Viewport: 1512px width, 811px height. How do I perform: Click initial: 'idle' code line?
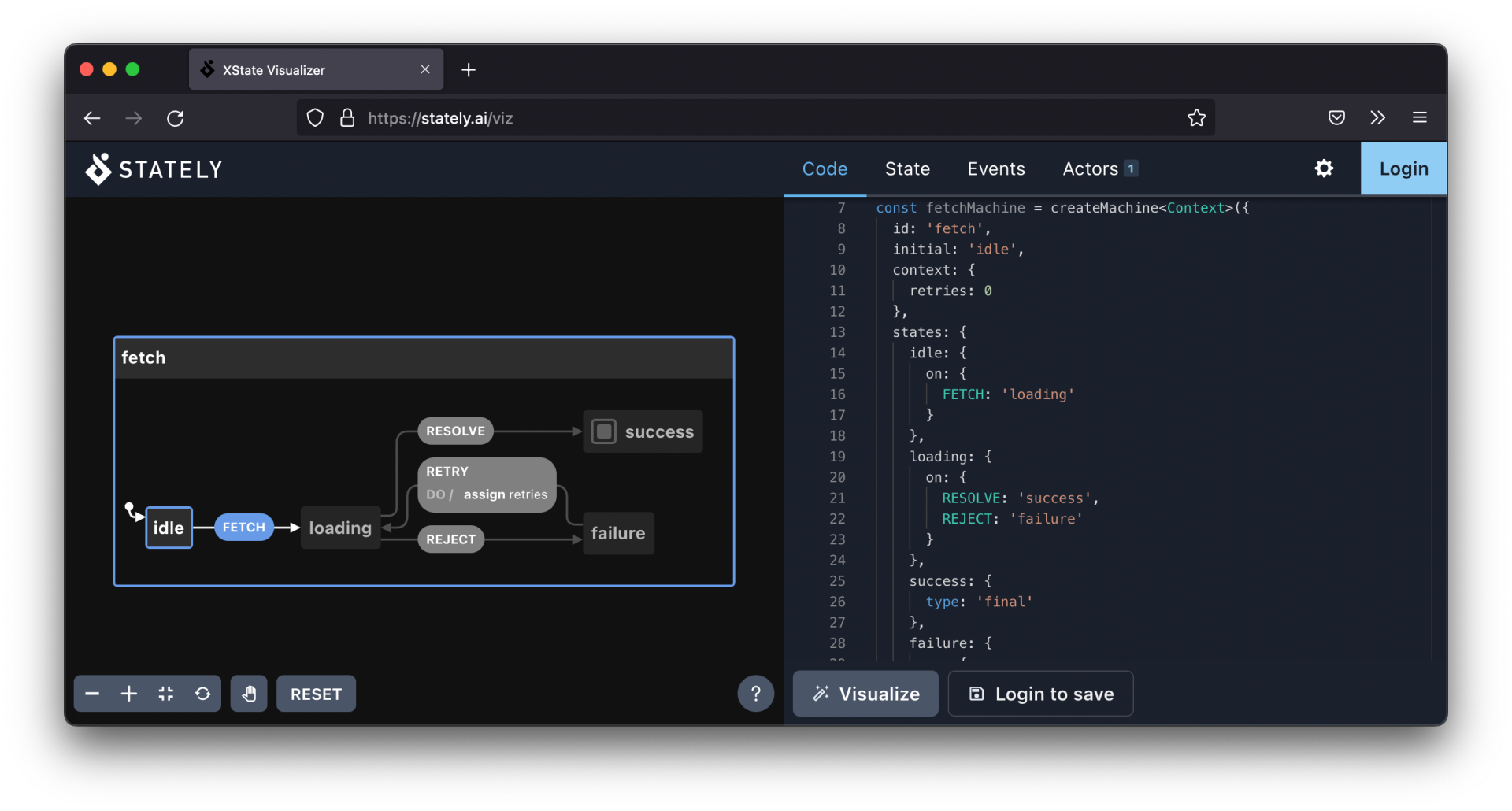coord(958,250)
